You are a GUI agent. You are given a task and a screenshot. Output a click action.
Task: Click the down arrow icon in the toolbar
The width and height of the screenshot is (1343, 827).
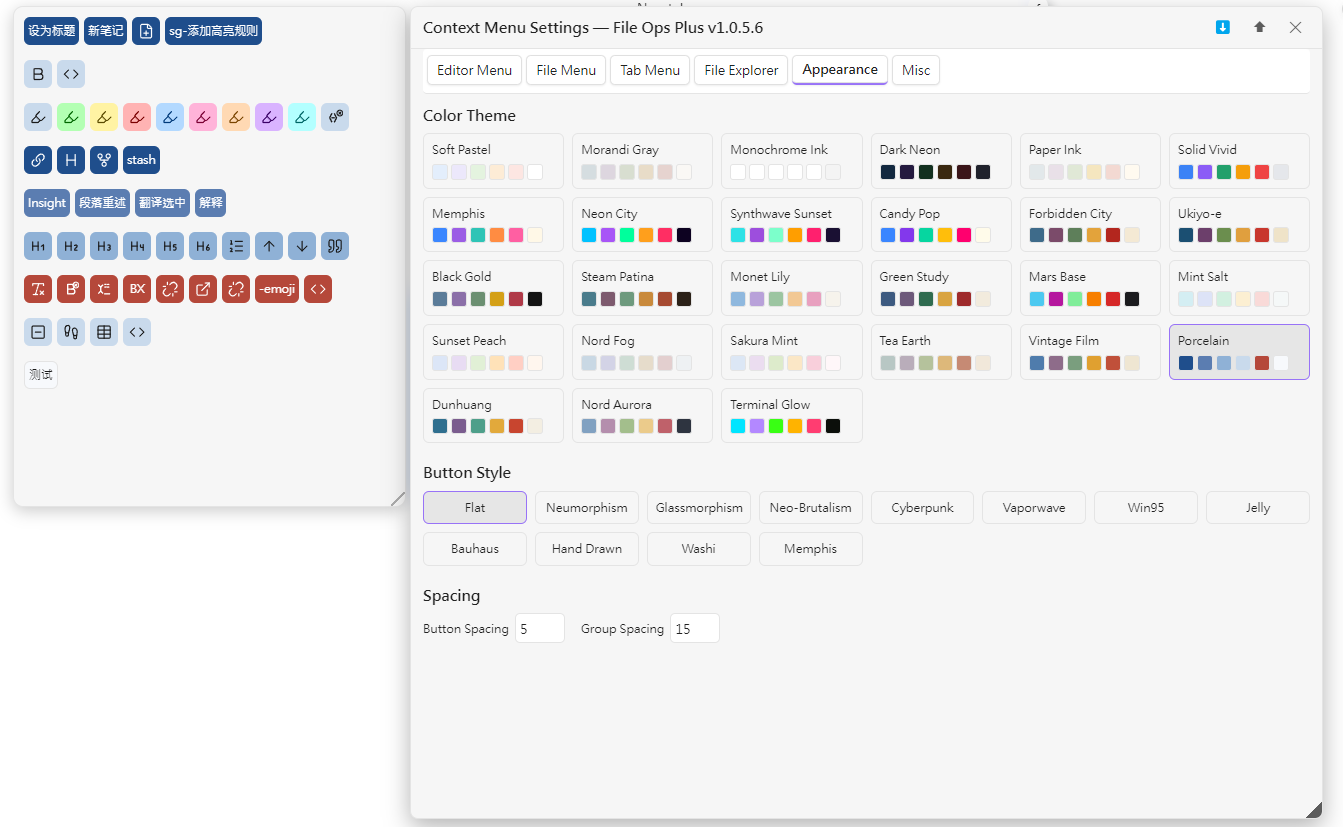click(302, 246)
